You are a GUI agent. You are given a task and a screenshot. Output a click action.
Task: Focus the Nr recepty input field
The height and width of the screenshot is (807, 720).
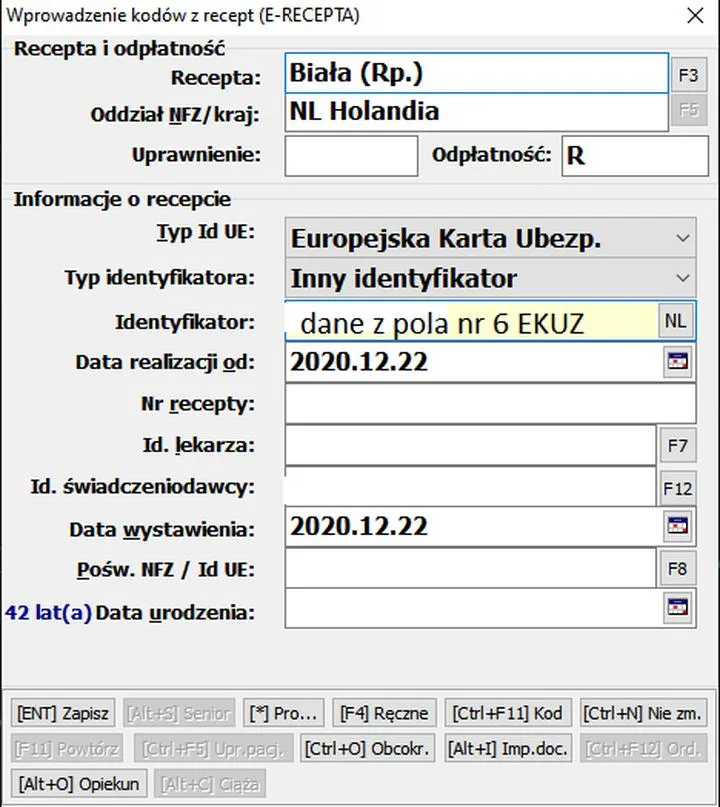point(489,404)
